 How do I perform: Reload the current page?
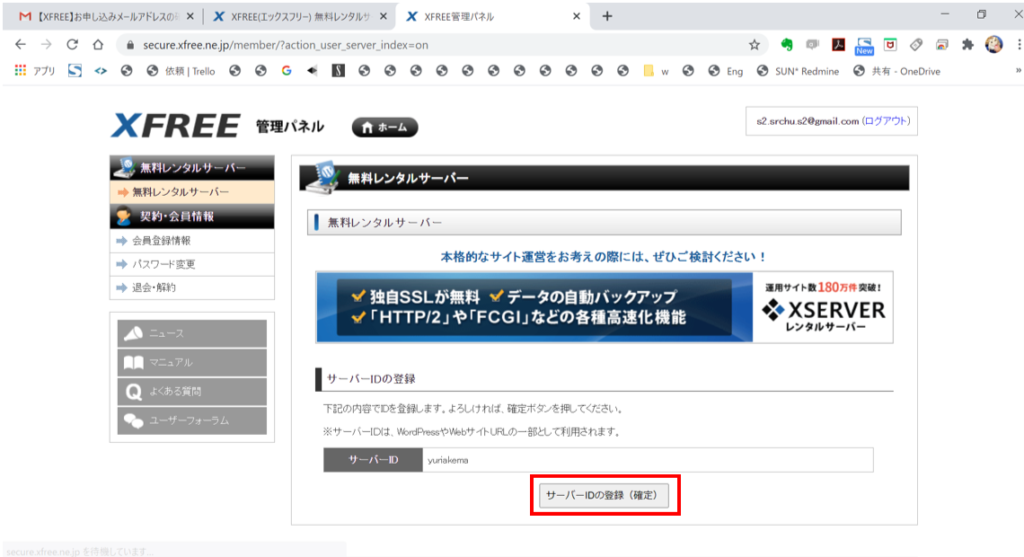(x=72, y=44)
